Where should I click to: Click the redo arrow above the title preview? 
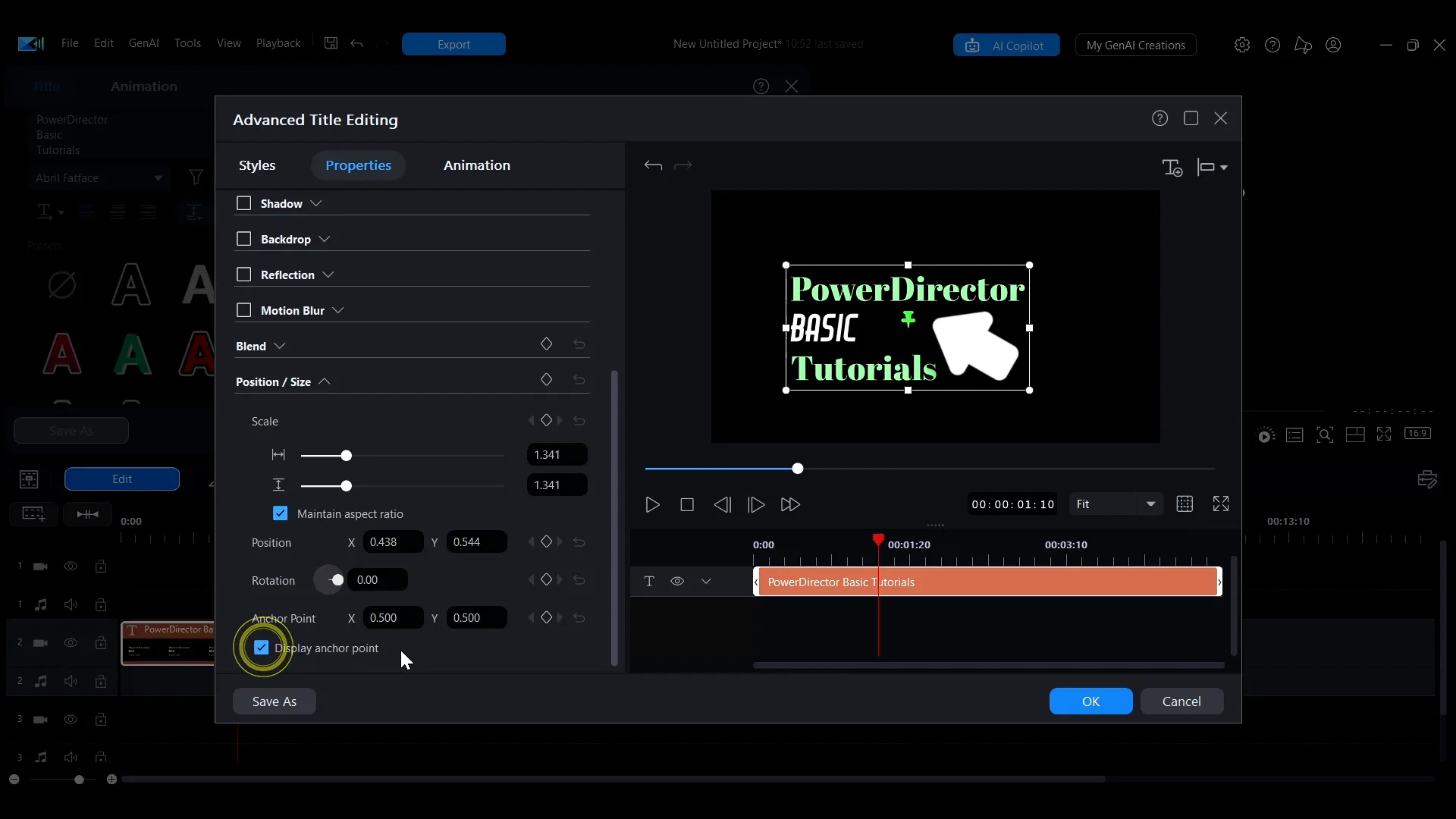[x=683, y=165]
